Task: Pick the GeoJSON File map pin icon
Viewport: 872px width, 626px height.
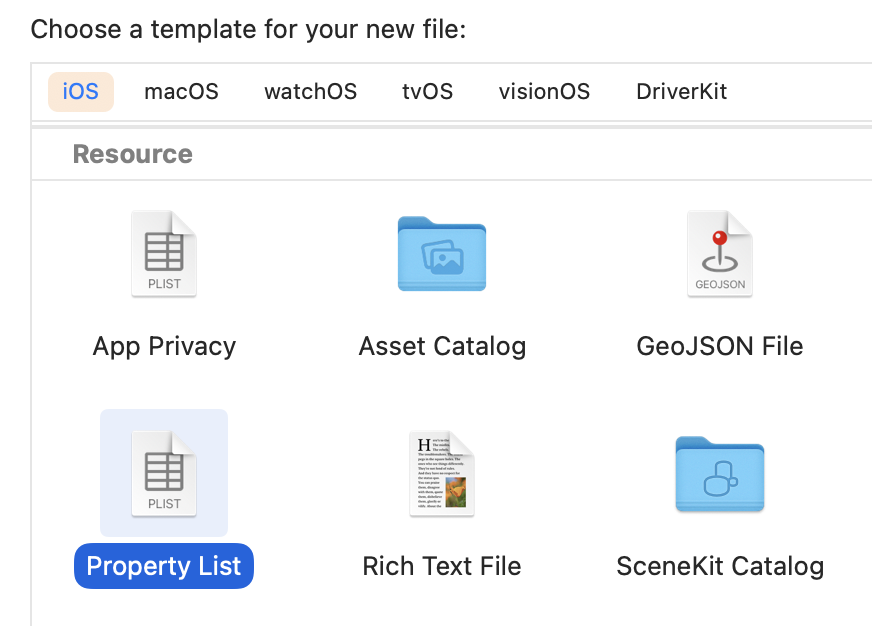Action: pos(720,254)
